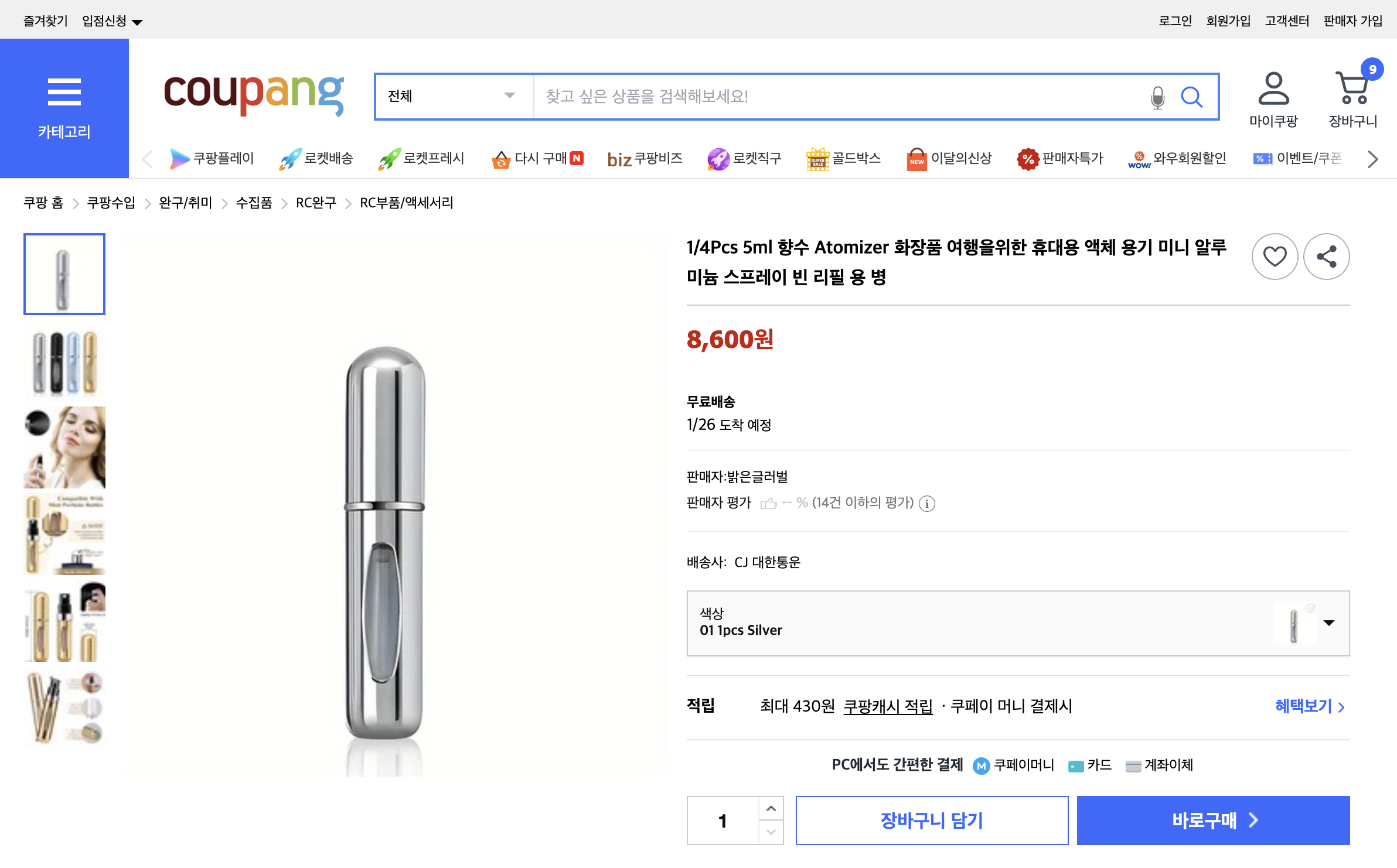Click the right chevron to reveal more categories
Image resolution: width=1397 pixels, height=868 pixels.
click(x=1372, y=159)
